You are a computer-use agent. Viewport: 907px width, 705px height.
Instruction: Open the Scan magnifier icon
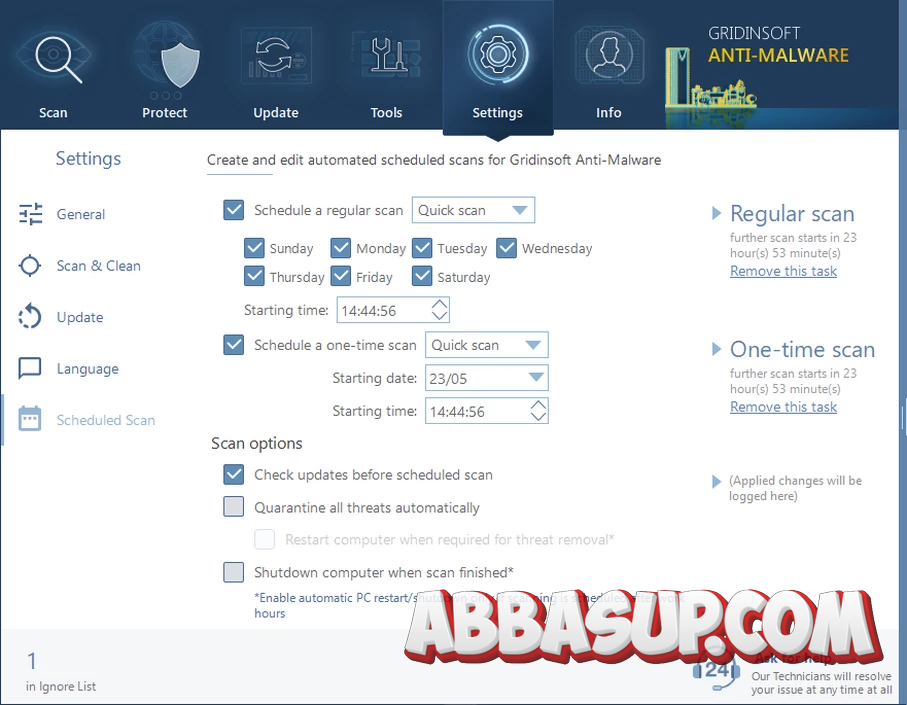click(58, 58)
